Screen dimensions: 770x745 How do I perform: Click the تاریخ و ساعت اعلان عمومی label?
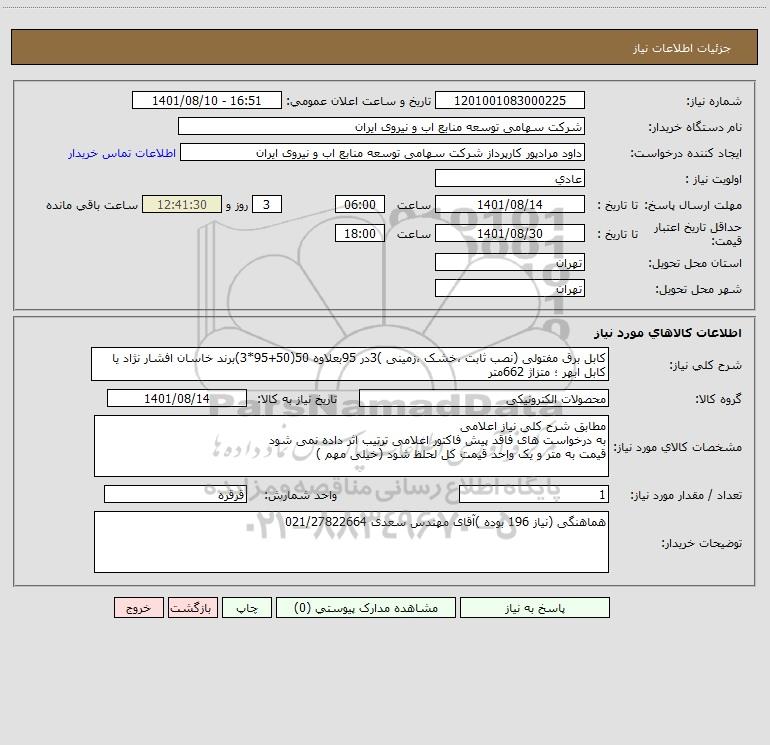[x=359, y=101]
